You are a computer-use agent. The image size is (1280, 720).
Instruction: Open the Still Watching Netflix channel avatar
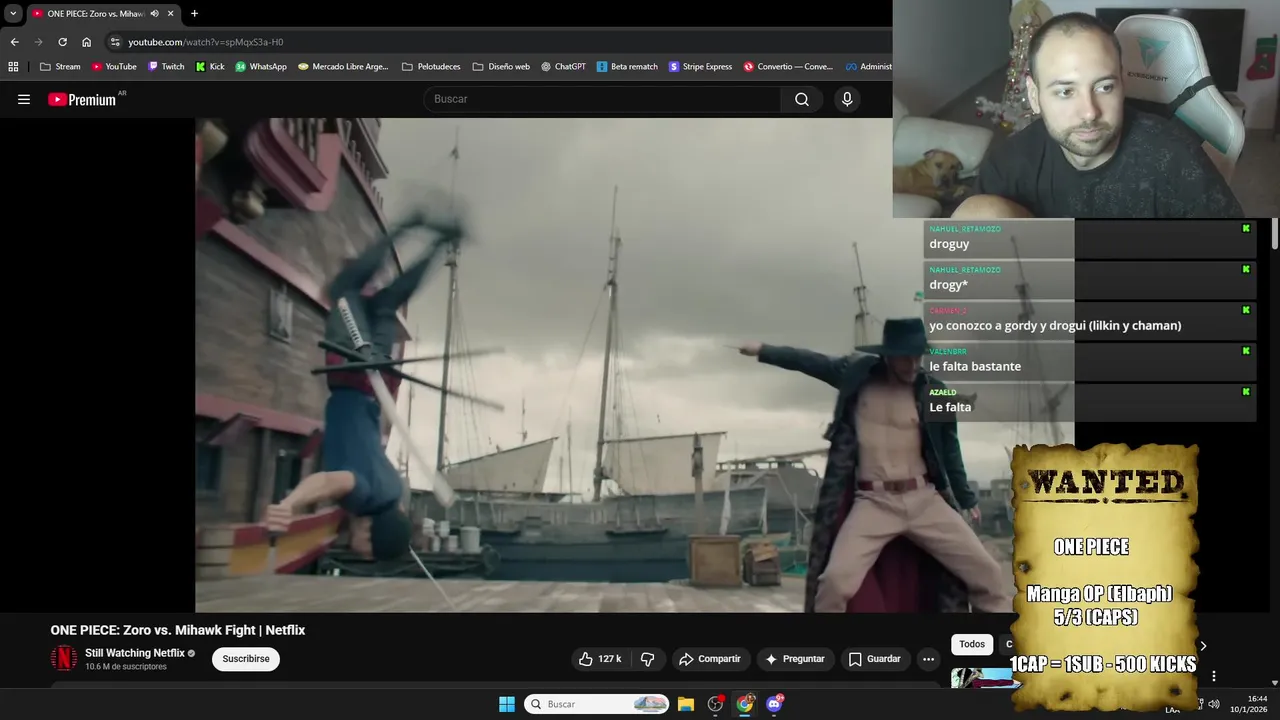coord(64,658)
